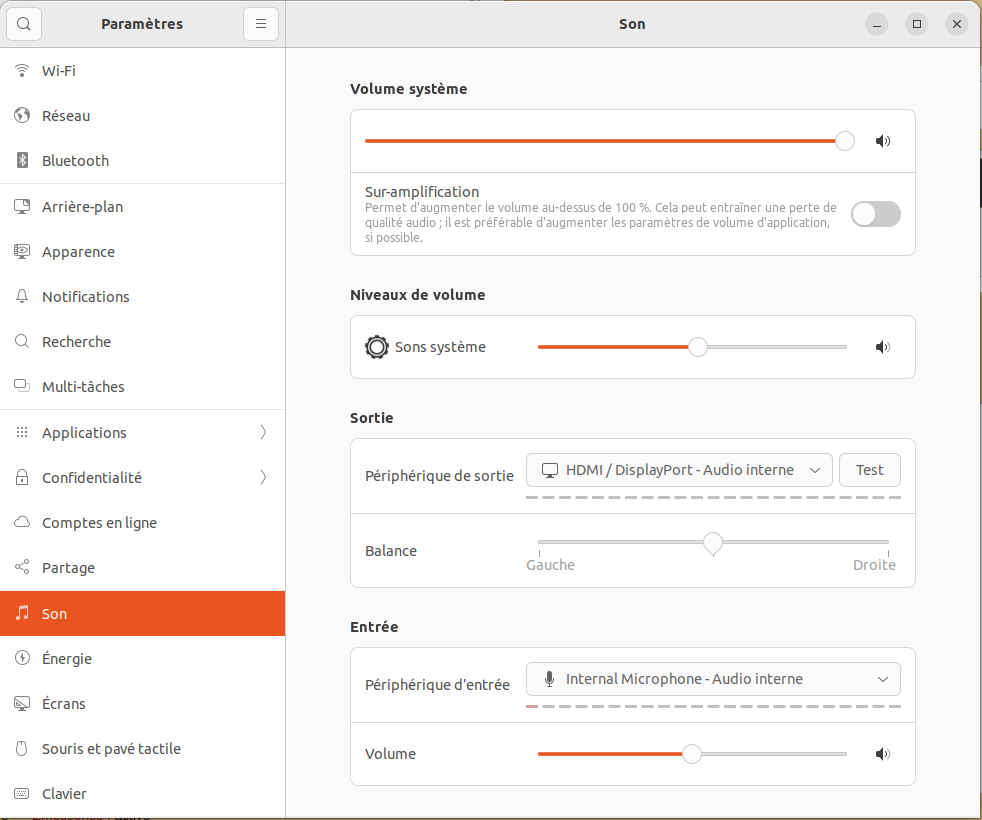Open Souris et pavé tactile settings
Viewport: 982px width, 820px height.
pyautogui.click(x=142, y=749)
